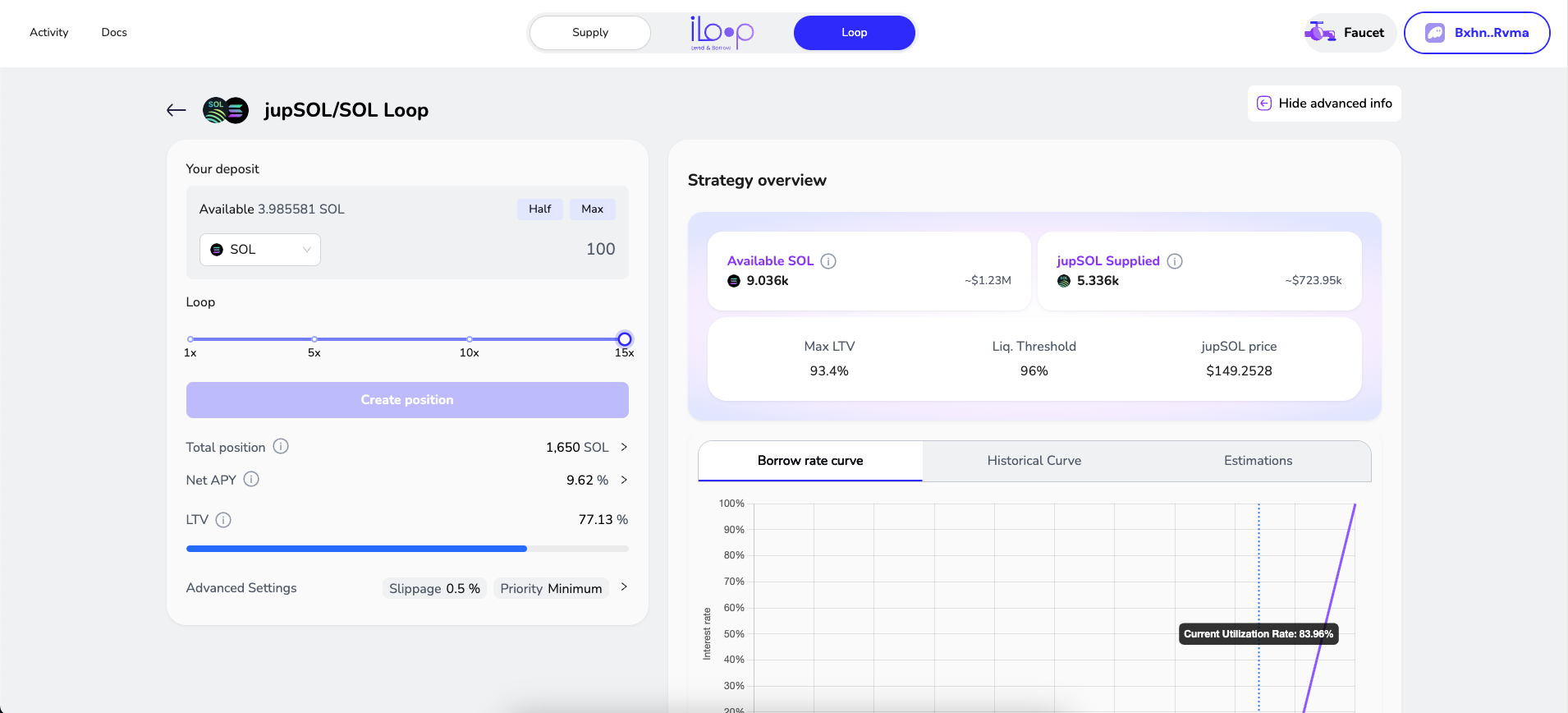Open the Activity page
This screenshot has height=713, width=1568.
(x=49, y=33)
